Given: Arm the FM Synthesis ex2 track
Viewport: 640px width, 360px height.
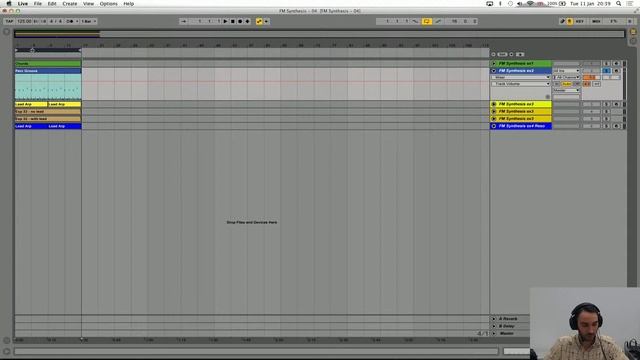Looking at the screenshot, I should point(616,71).
